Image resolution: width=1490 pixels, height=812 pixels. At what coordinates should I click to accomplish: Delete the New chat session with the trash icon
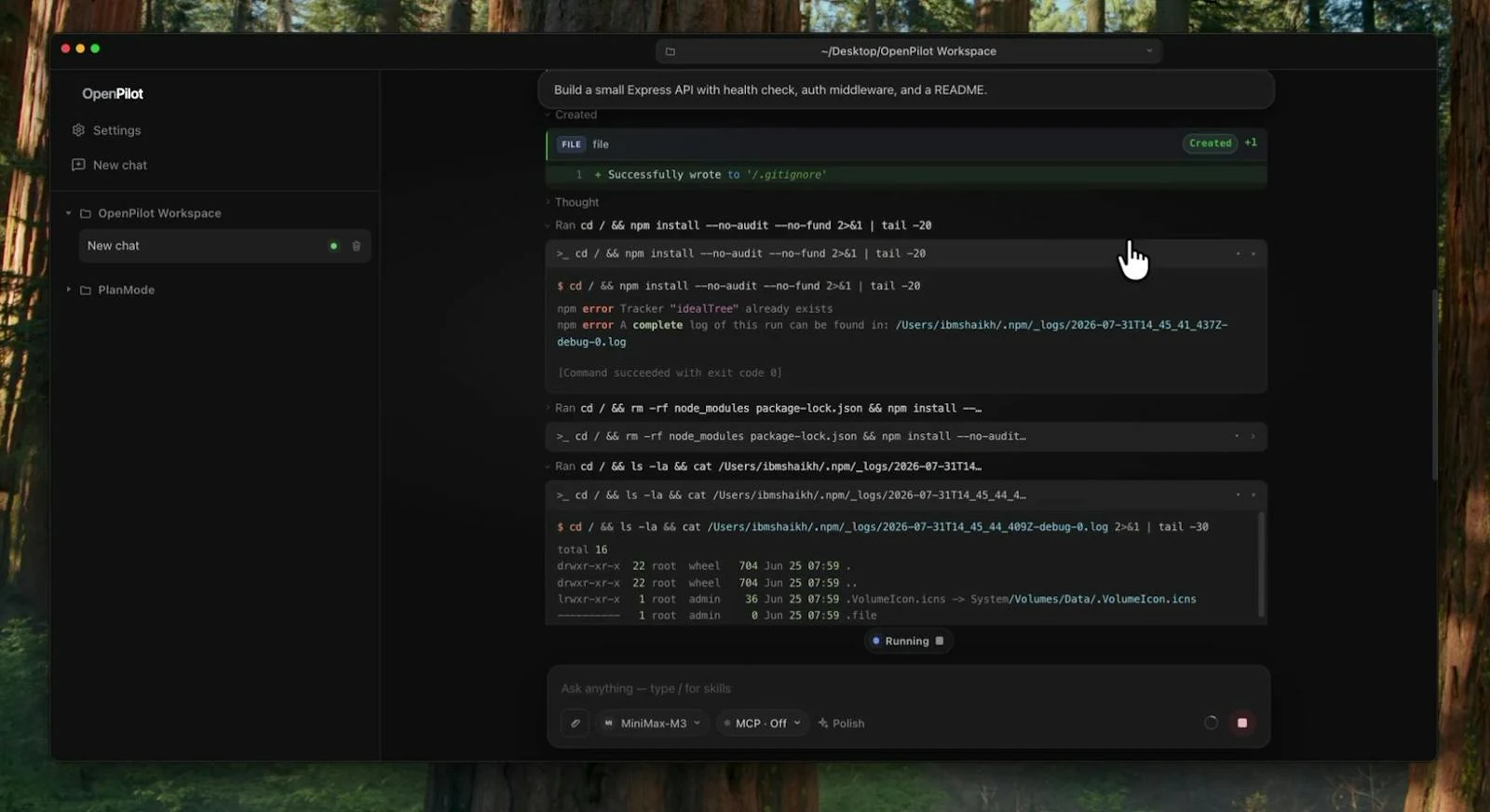pyautogui.click(x=356, y=246)
